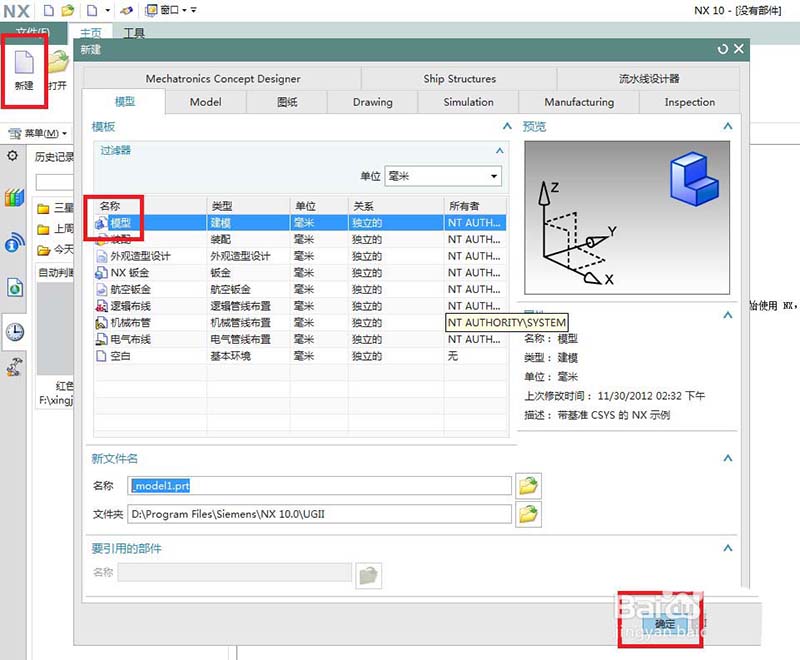Switch to Simulation tab
This screenshot has width=800, height=660.
point(468,102)
